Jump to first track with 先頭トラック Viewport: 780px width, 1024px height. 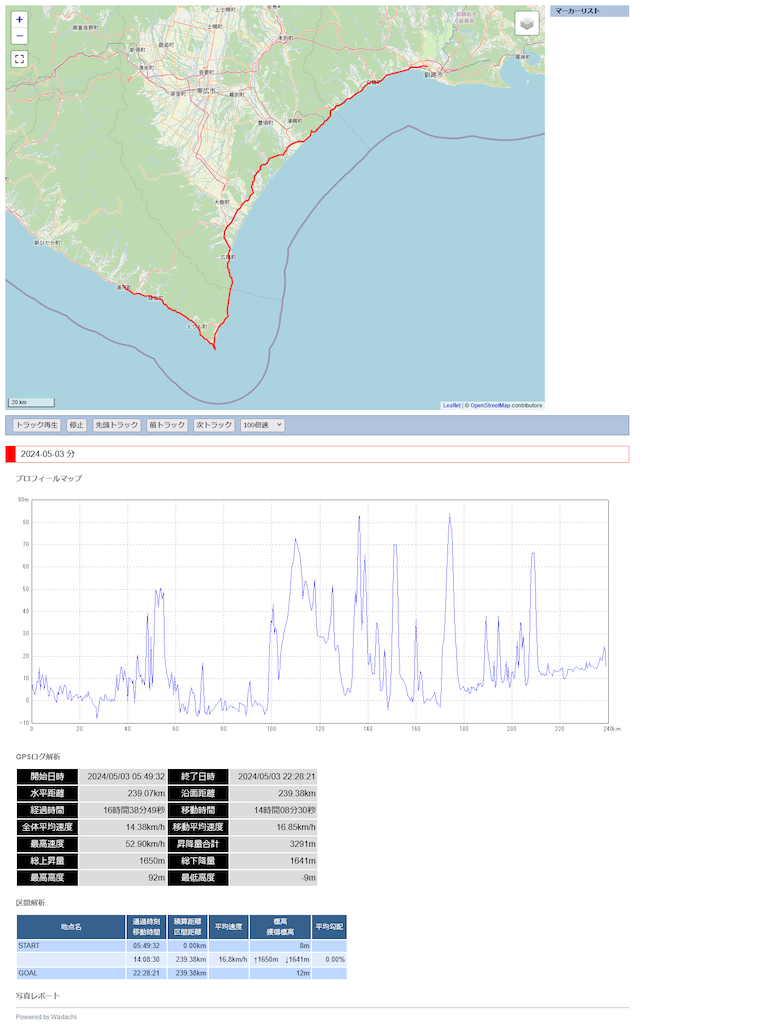point(117,425)
